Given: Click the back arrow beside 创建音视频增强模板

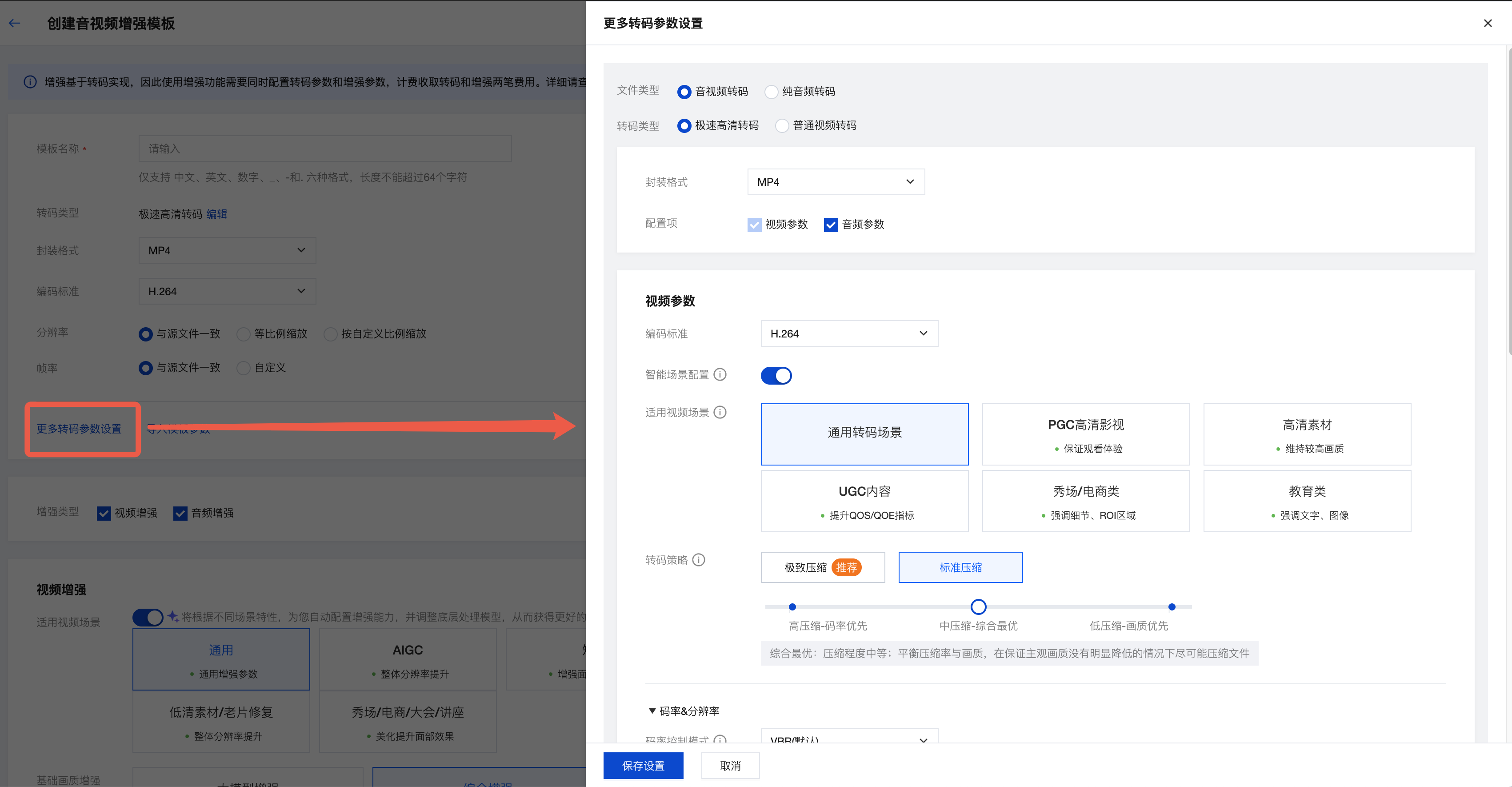Looking at the screenshot, I should 15,23.
